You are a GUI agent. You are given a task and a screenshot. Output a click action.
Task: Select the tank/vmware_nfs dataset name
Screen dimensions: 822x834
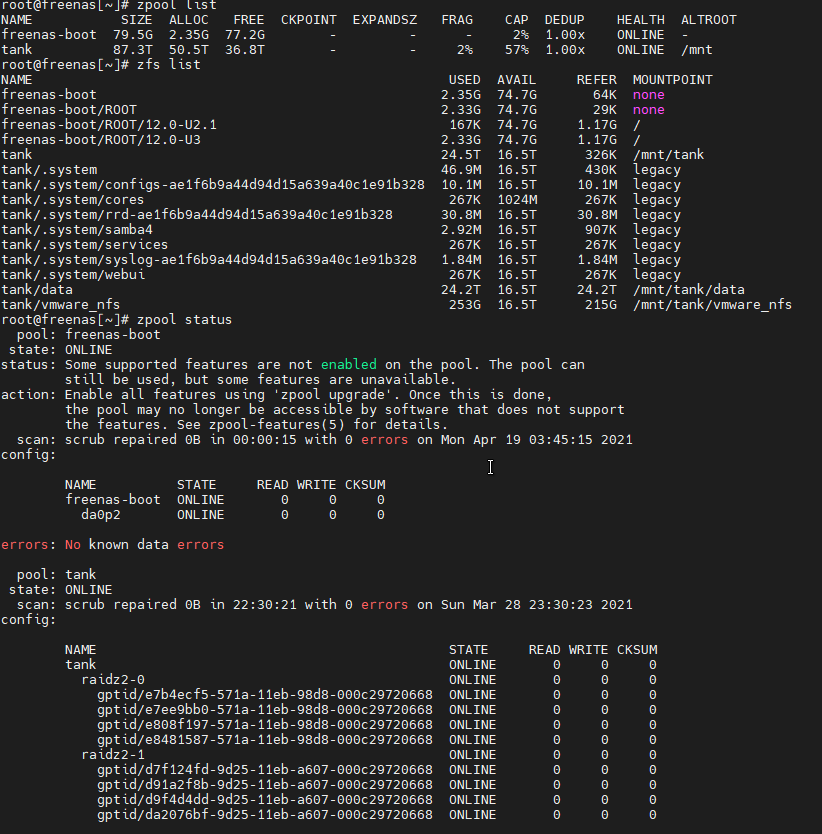coord(60,305)
